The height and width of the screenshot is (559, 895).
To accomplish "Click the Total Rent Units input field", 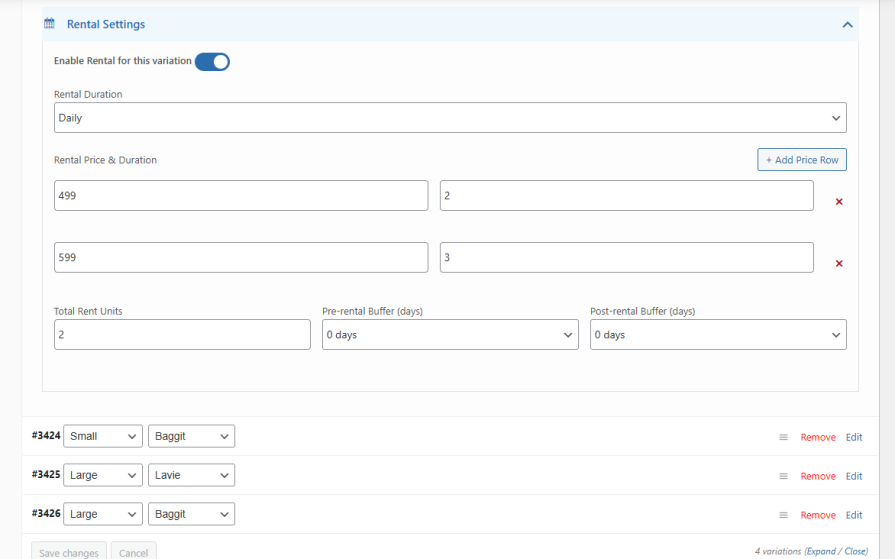I will tap(182, 335).
